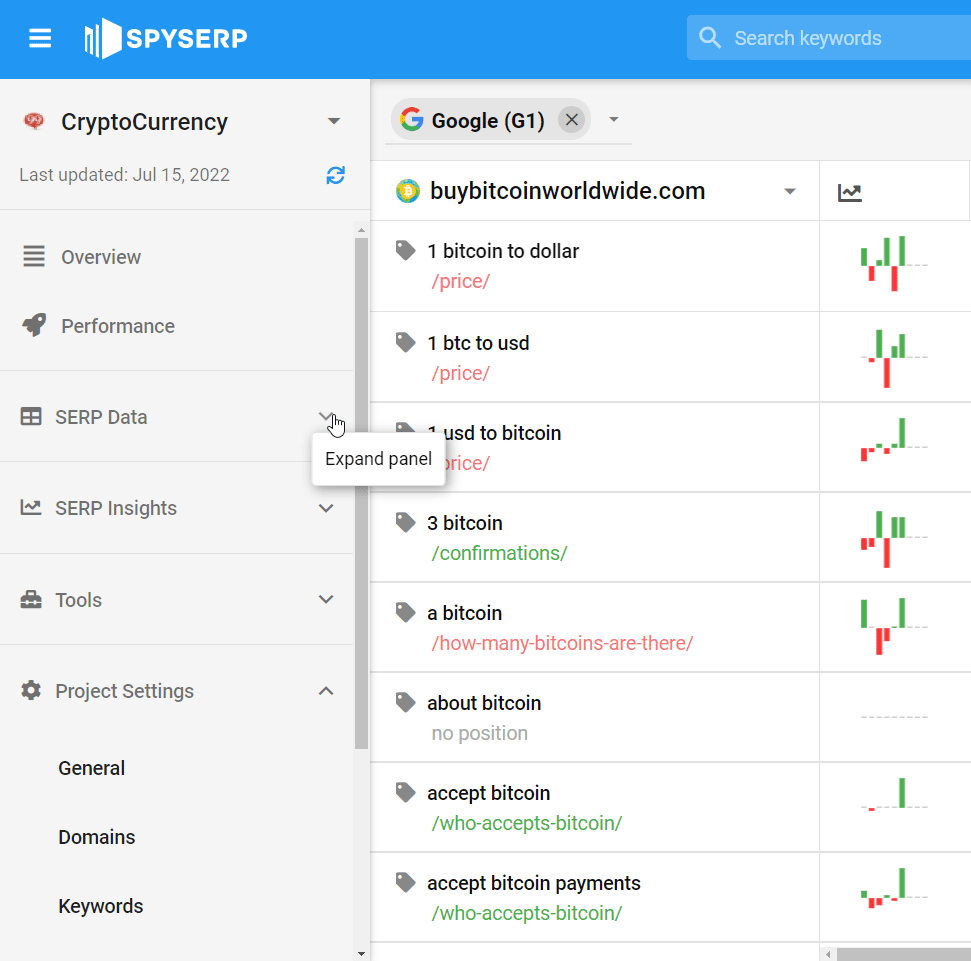Viewport: 971px width, 961px height.
Task: Click the buybitcoinworldwide.com favicon
Action: tap(407, 191)
